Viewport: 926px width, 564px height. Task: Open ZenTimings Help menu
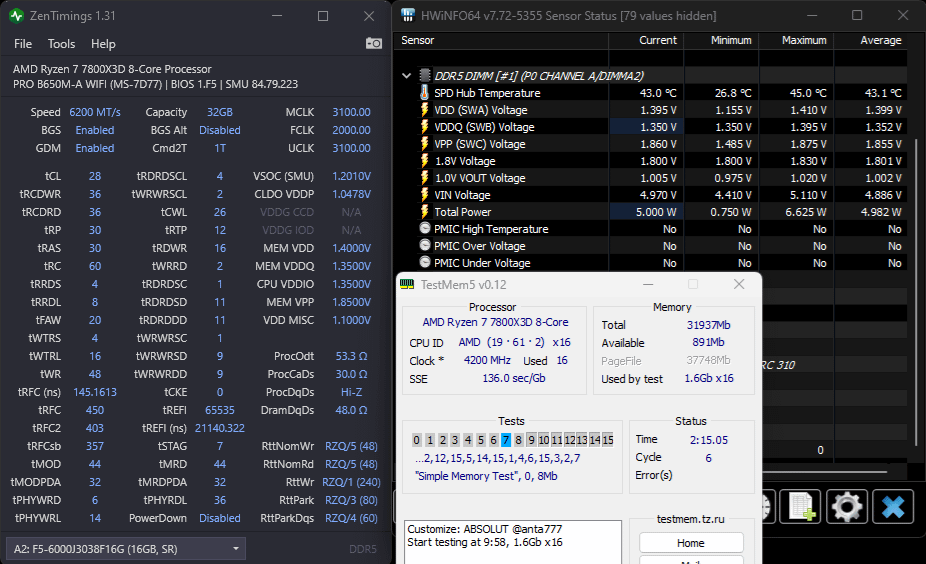tap(103, 44)
